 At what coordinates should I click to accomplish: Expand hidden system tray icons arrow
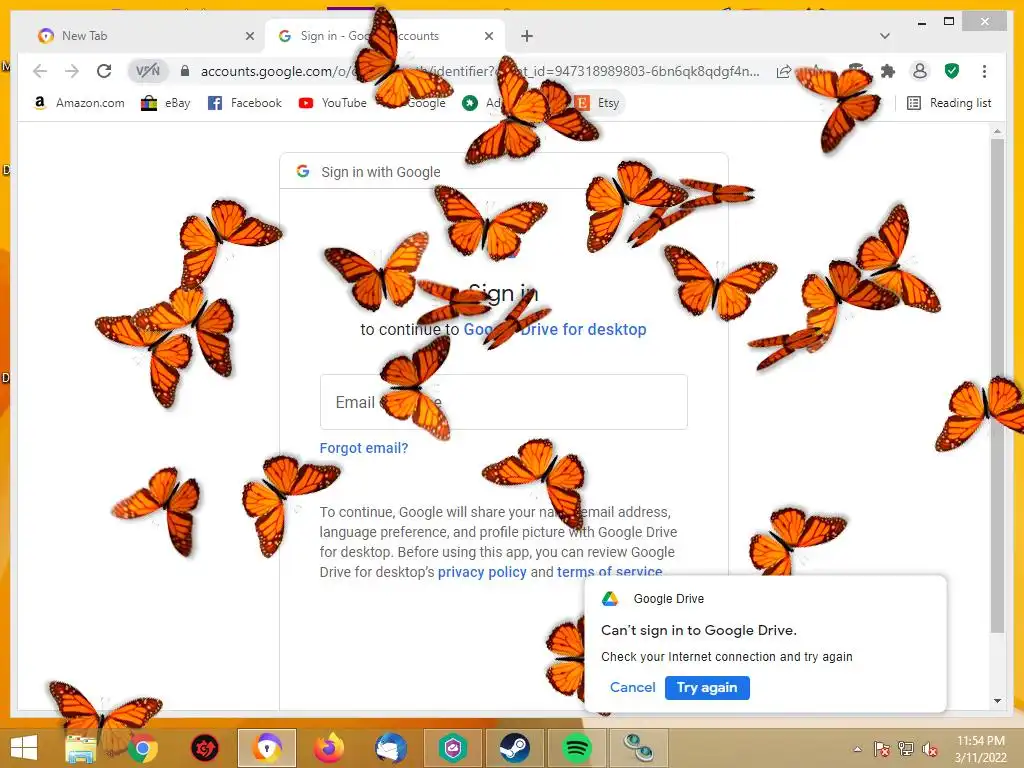click(857, 748)
